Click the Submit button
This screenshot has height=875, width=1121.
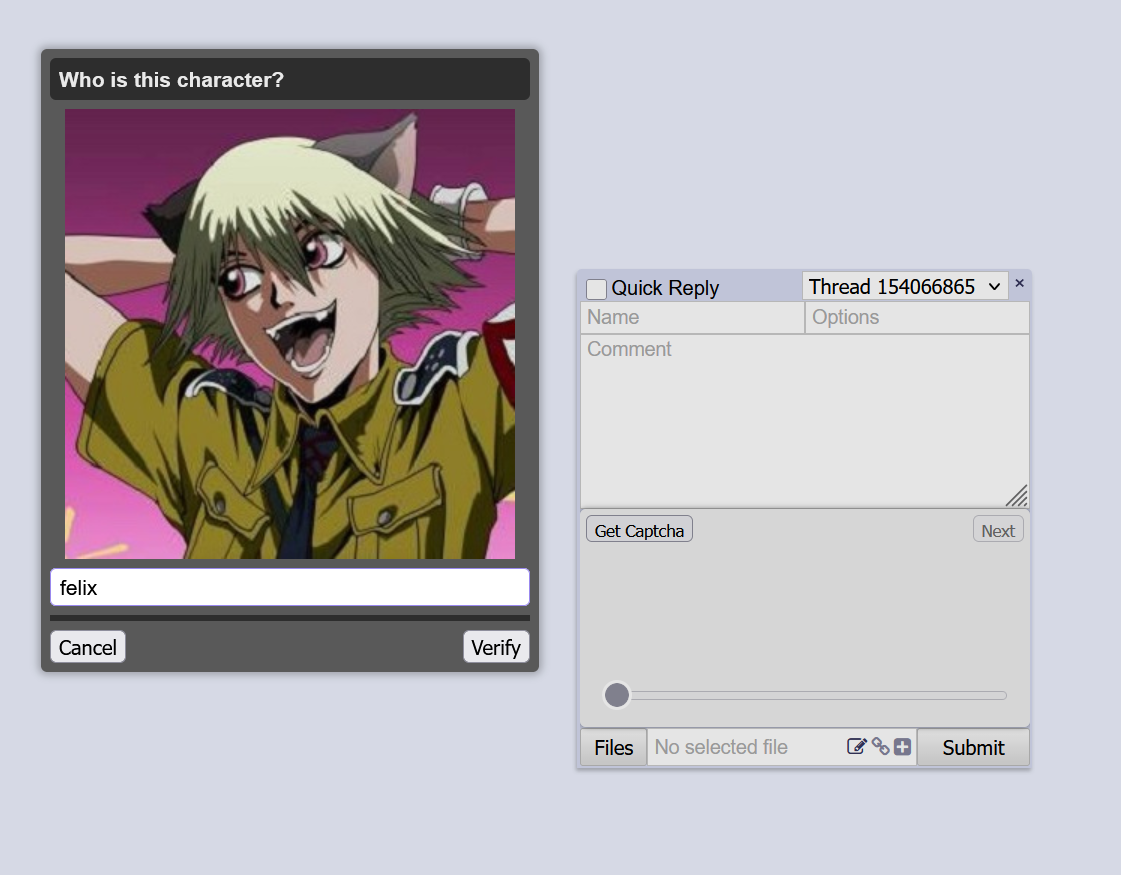click(x=973, y=748)
